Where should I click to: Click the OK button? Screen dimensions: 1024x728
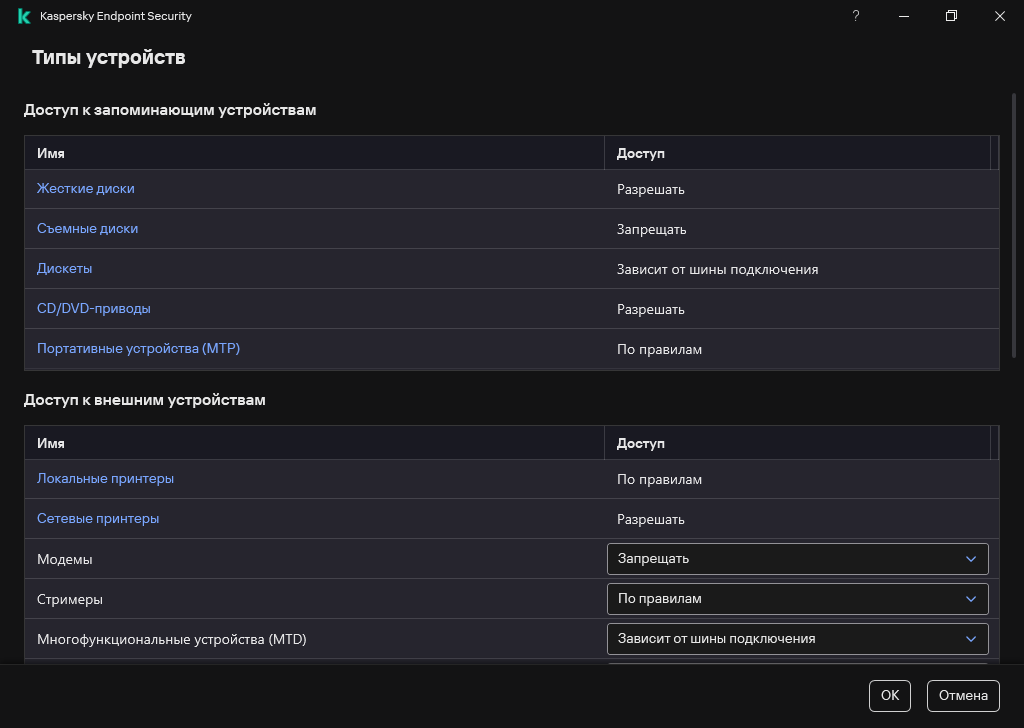point(889,695)
